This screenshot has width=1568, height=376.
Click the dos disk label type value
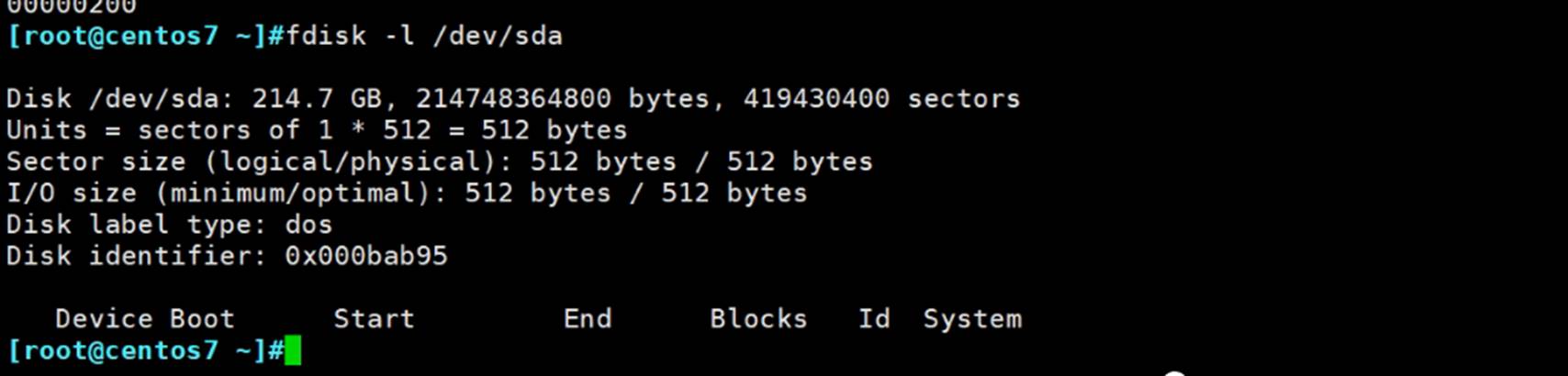(x=308, y=225)
